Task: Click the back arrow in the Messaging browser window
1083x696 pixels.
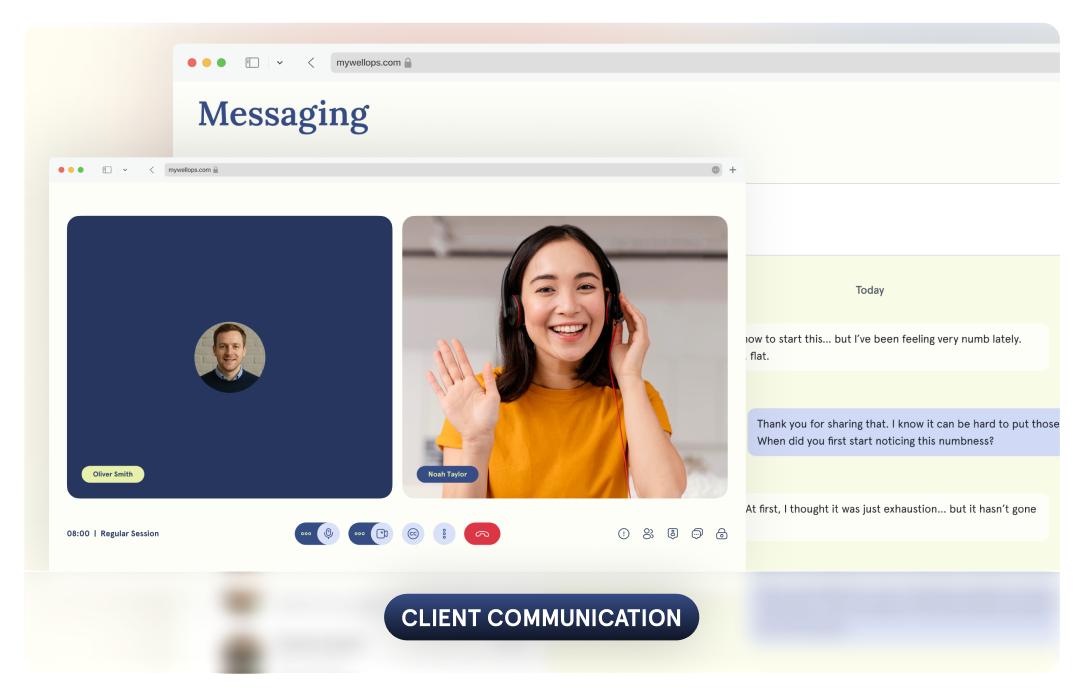Action: (311, 62)
